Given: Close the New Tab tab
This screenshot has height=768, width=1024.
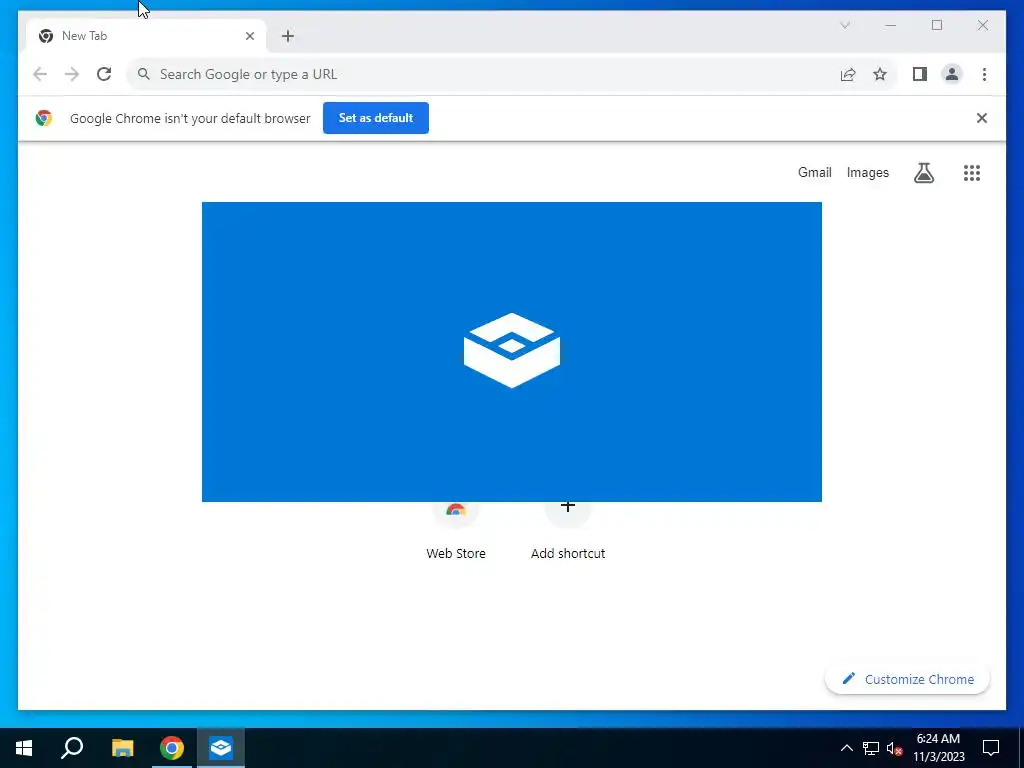Looking at the screenshot, I should pyautogui.click(x=249, y=36).
